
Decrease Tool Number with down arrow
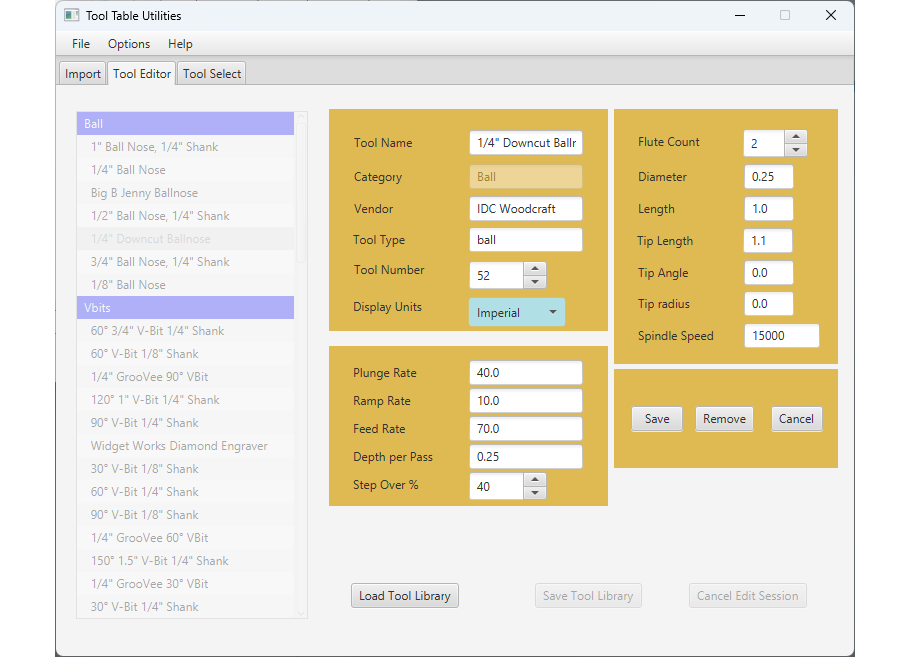(x=535, y=282)
